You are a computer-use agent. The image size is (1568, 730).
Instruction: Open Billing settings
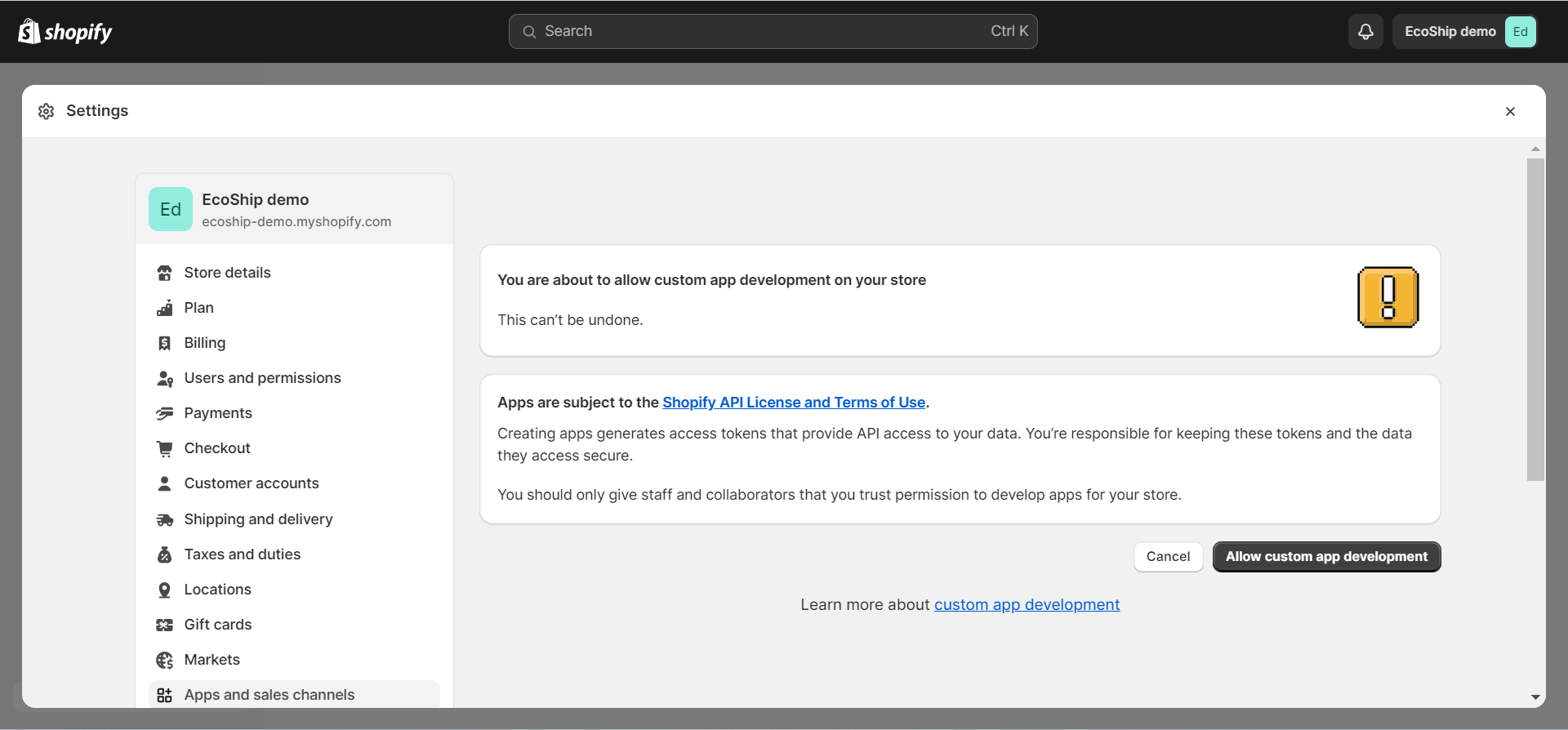[x=294, y=343]
